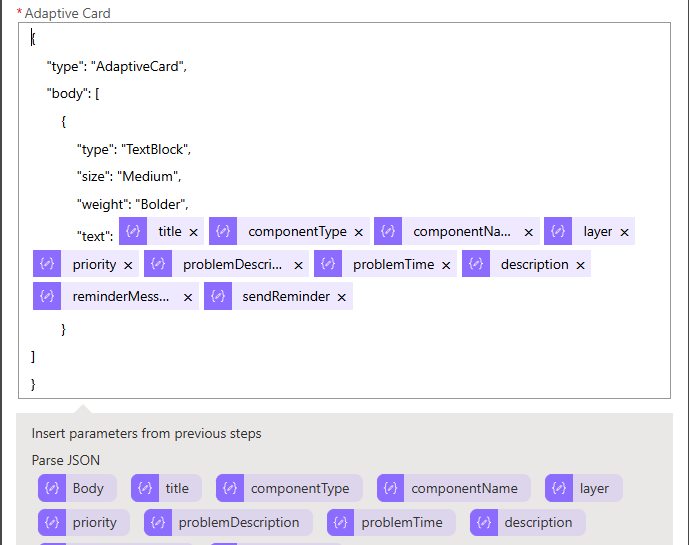Add the componentName dynamic parameter
This screenshot has width=689, height=545.
454,489
